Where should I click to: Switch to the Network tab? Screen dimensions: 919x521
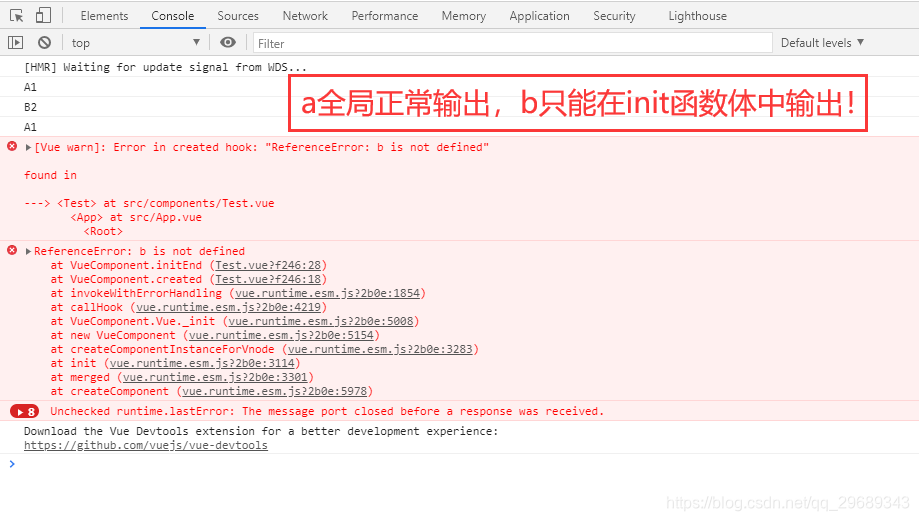click(x=305, y=16)
